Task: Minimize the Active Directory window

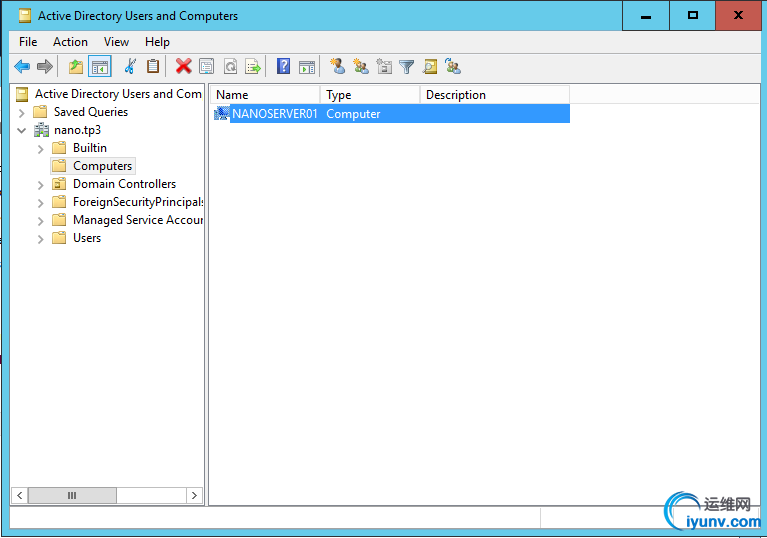Action: (x=646, y=16)
